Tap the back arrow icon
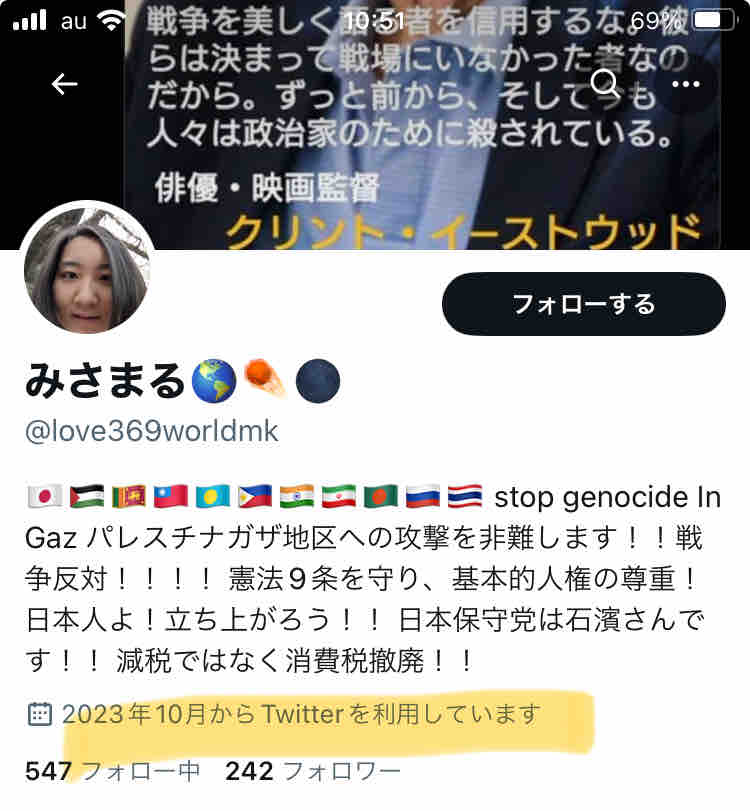The width and height of the screenshot is (750, 811). pyautogui.click(x=65, y=84)
